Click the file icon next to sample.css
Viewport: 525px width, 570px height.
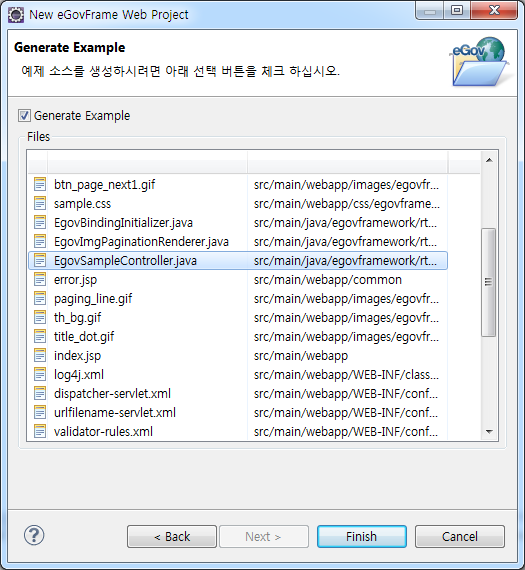[x=40, y=203]
